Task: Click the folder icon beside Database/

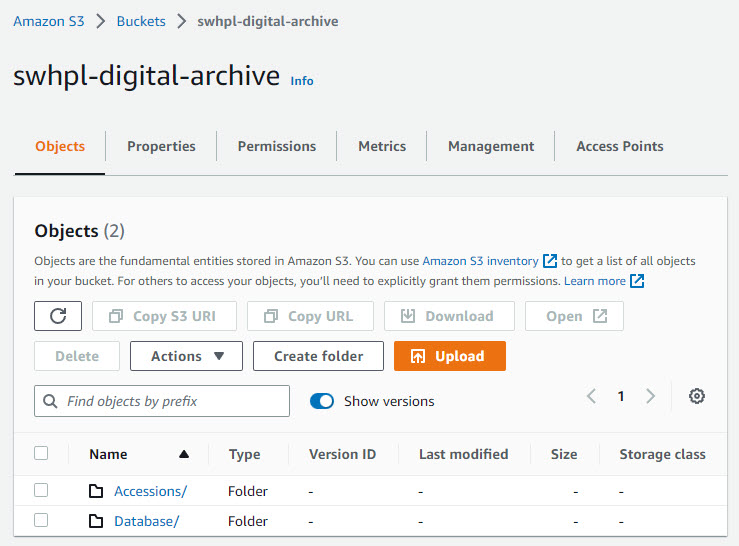Action: coord(96,521)
